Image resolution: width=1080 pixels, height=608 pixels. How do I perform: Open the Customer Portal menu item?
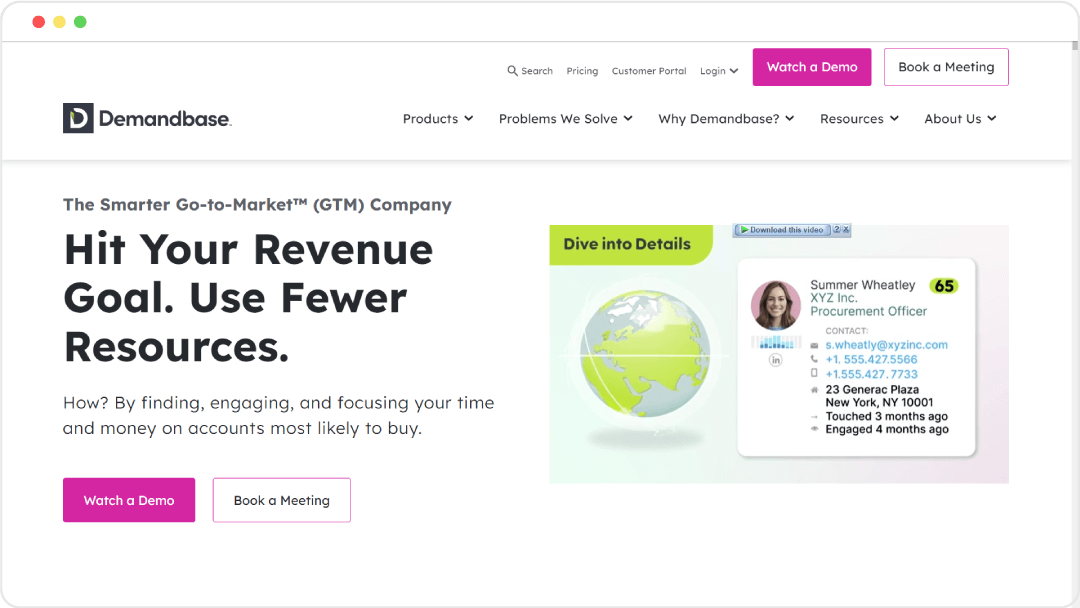[648, 70]
